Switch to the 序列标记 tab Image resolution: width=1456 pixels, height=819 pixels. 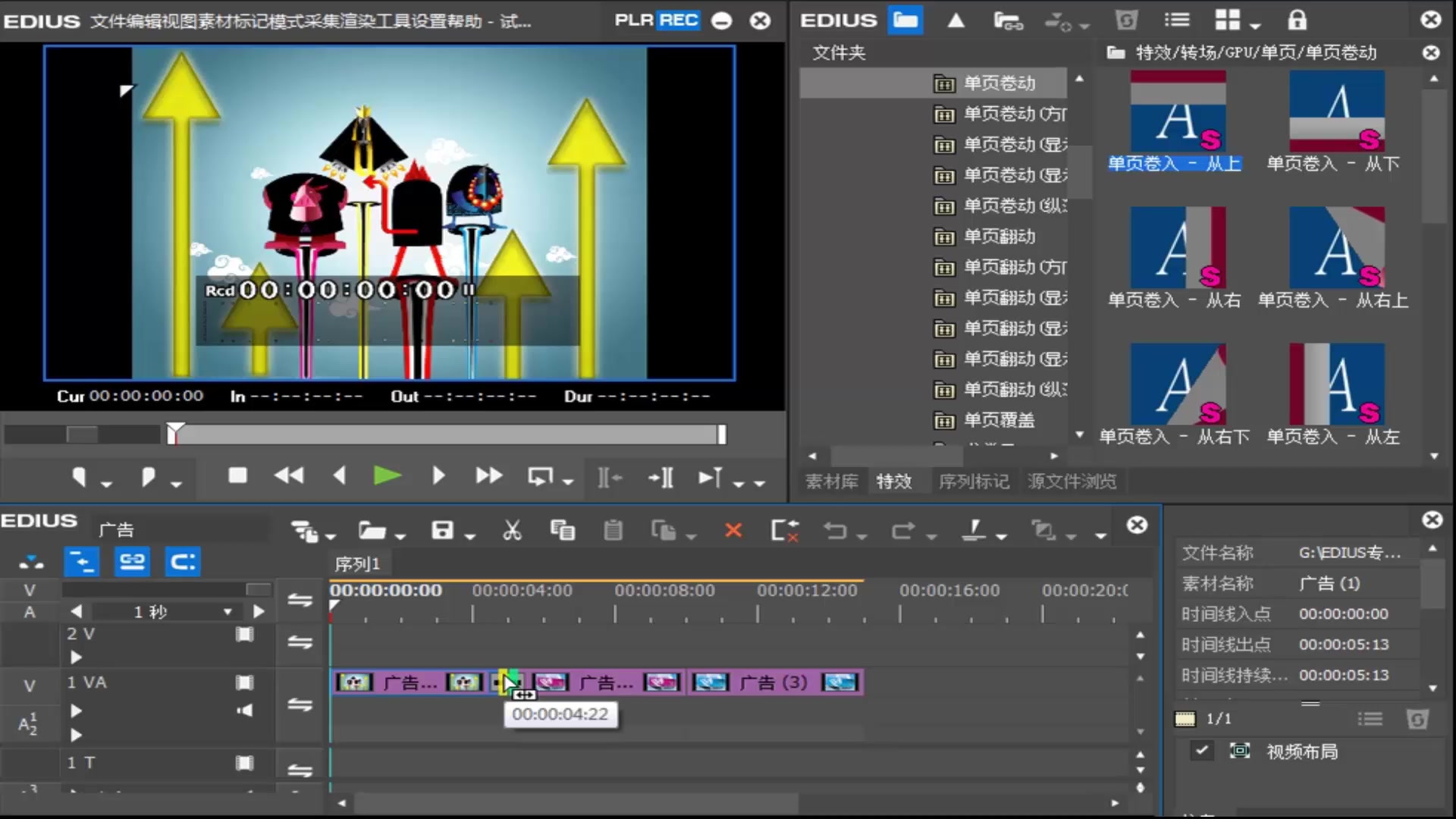click(x=974, y=482)
